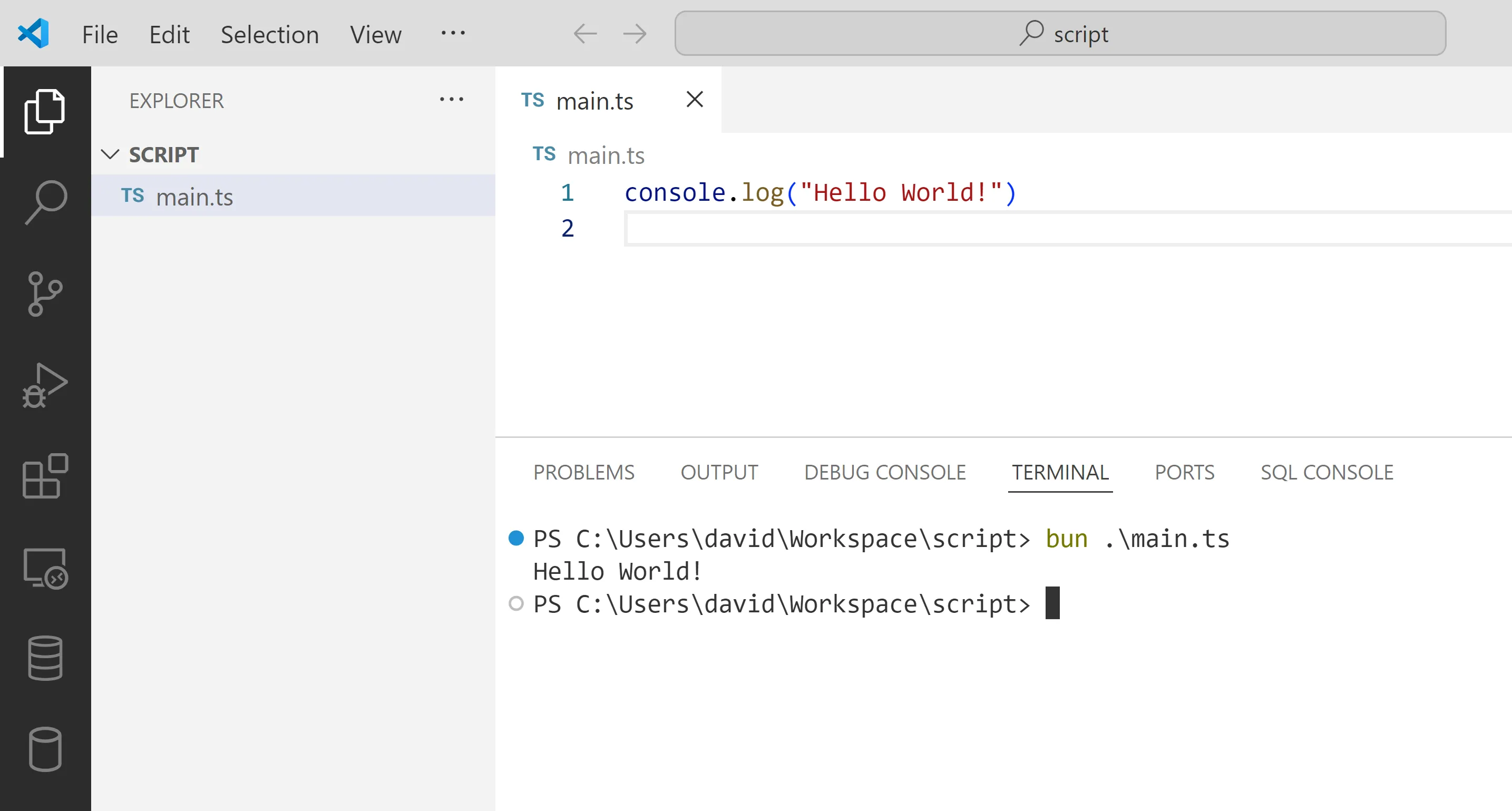Open the Search view icon
The height and width of the screenshot is (811, 1512).
point(46,202)
